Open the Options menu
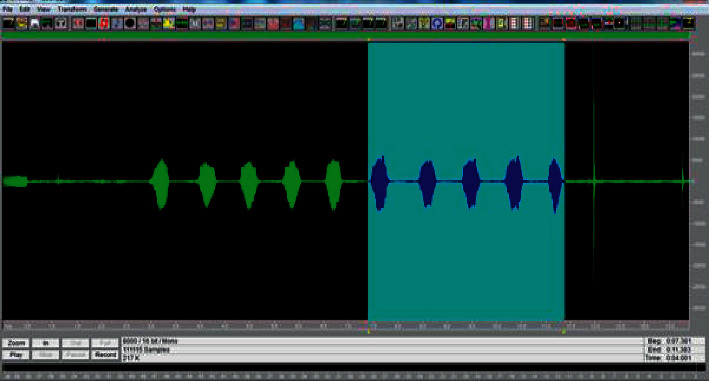Image resolution: width=709 pixels, height=381 pixels. tap(165, 9)
